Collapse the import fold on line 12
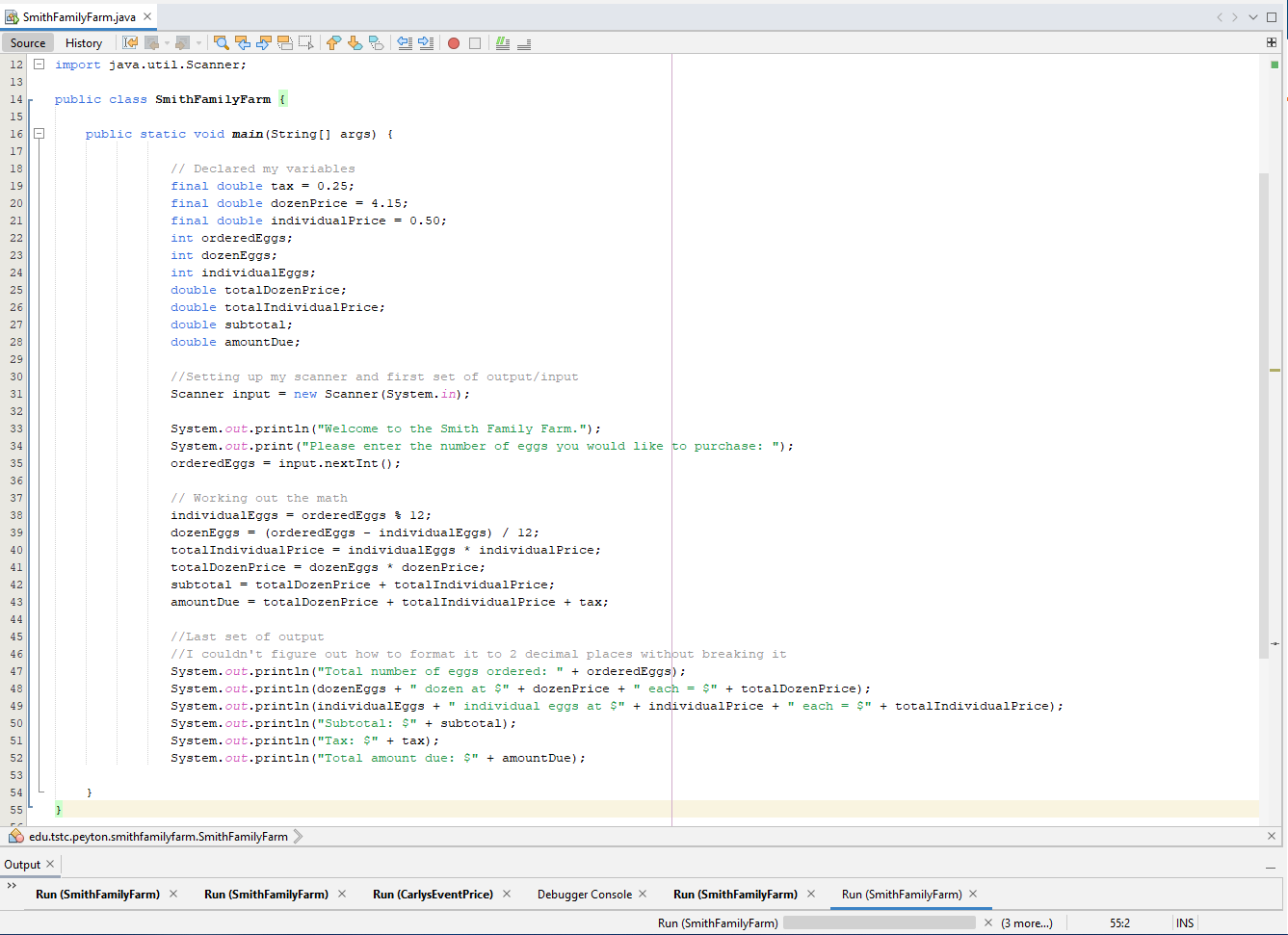The image size is (1288, 935). click(x=39, y=65)
